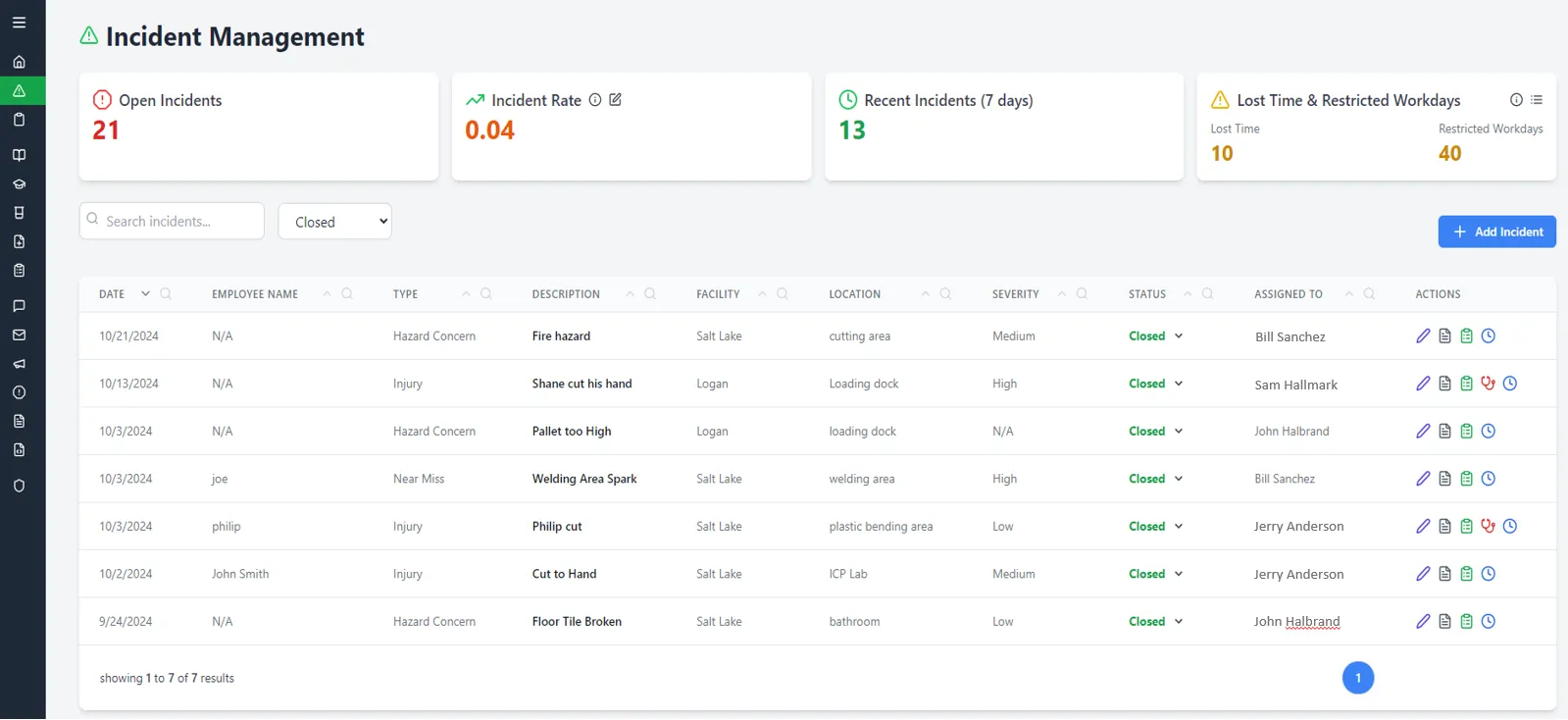1568x720 pixels.
Task: Click the plastic bending area location
Action: (881, 526)
